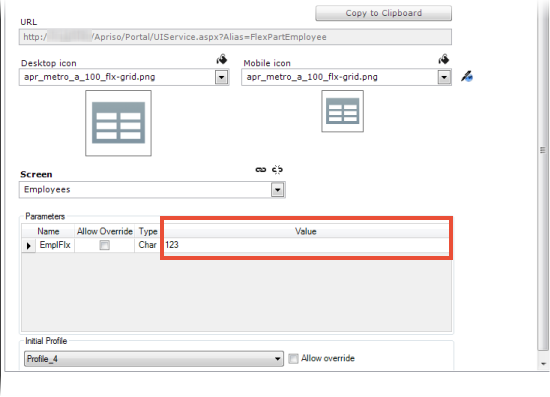550x397 pixels.
Task: Click the 123 value cell
Action: (x=306, y=245)
